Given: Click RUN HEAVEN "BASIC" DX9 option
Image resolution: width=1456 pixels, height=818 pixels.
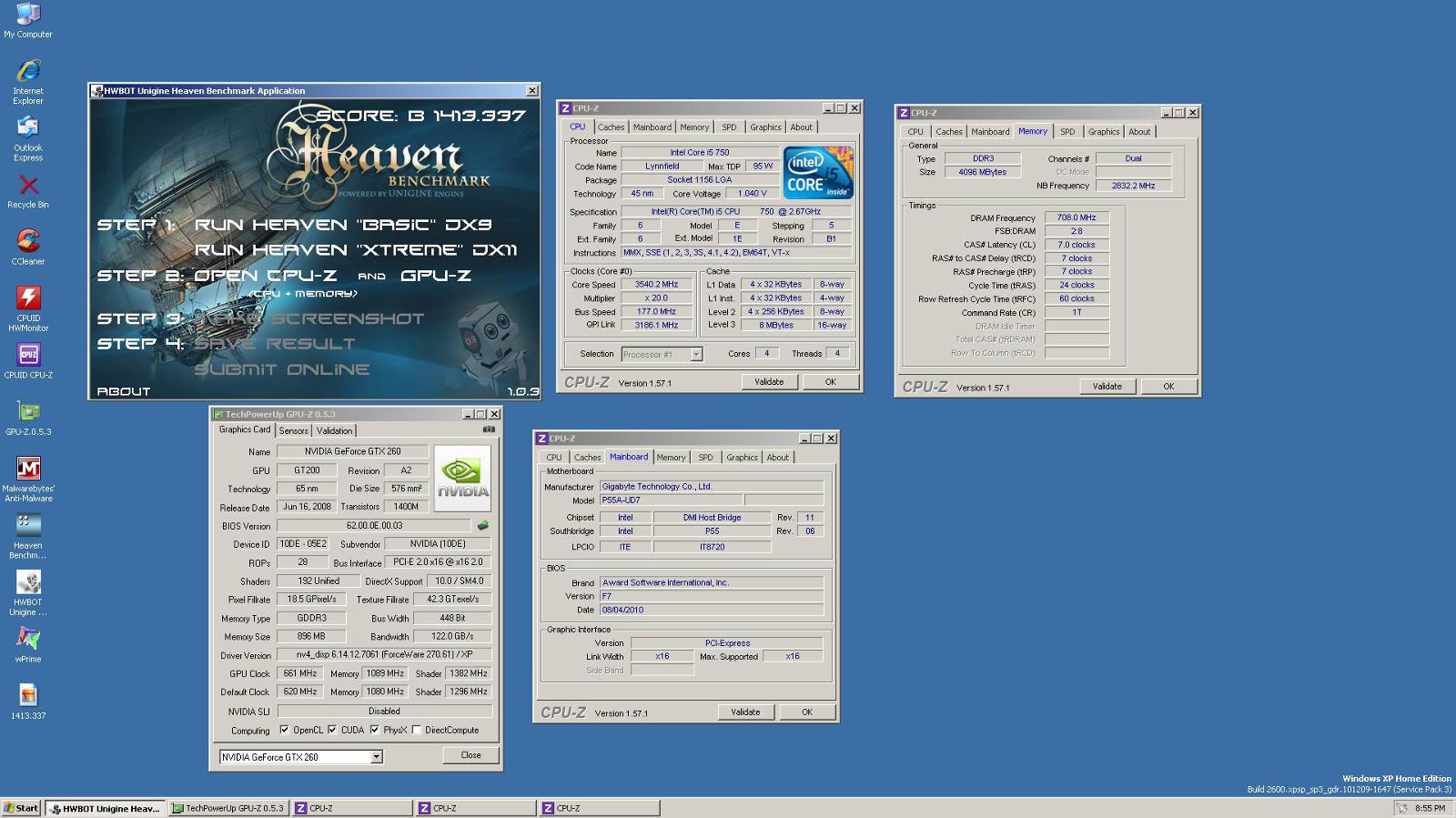Looking at the screenshot, I should point(344,225).
